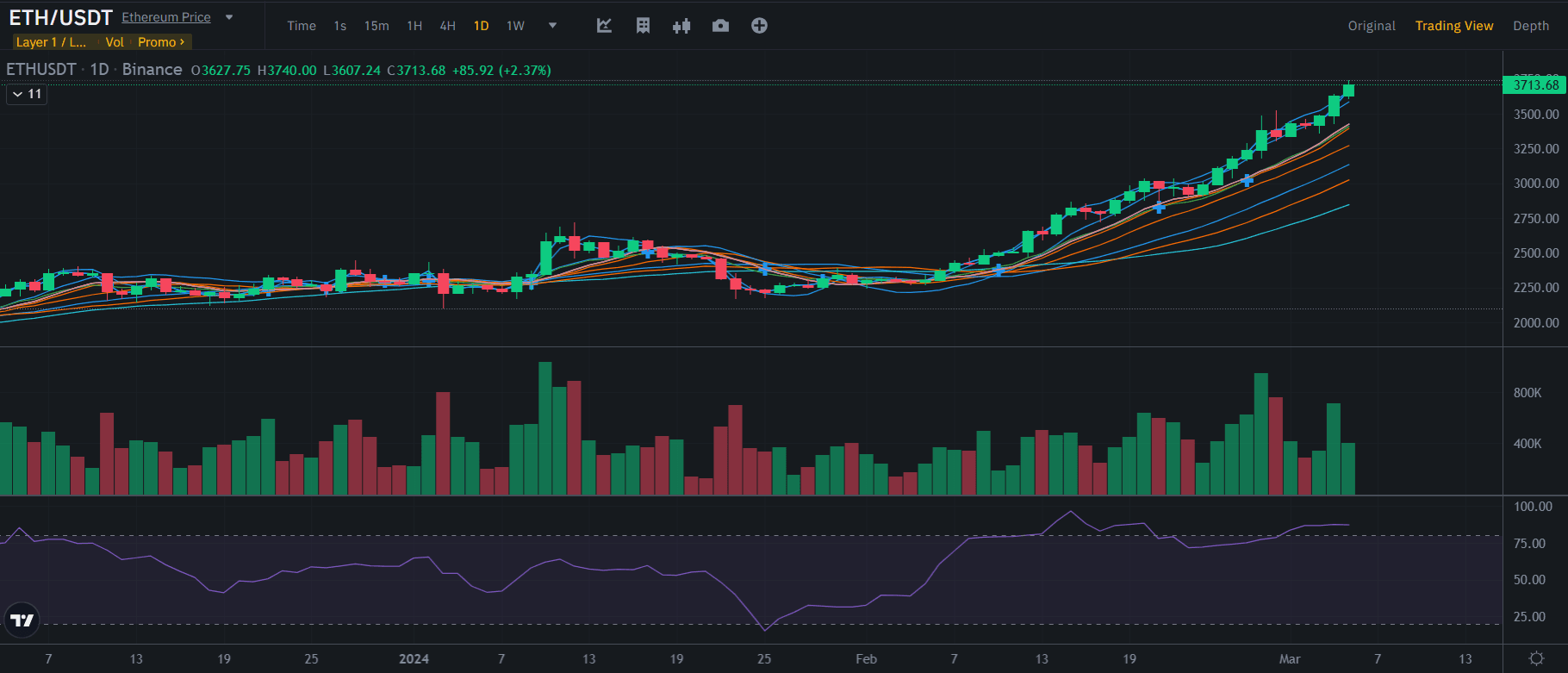Screen dimensions: 1568x673
Task: Open chart settings gear at bottom right
Action: [x=1536, y=658]
